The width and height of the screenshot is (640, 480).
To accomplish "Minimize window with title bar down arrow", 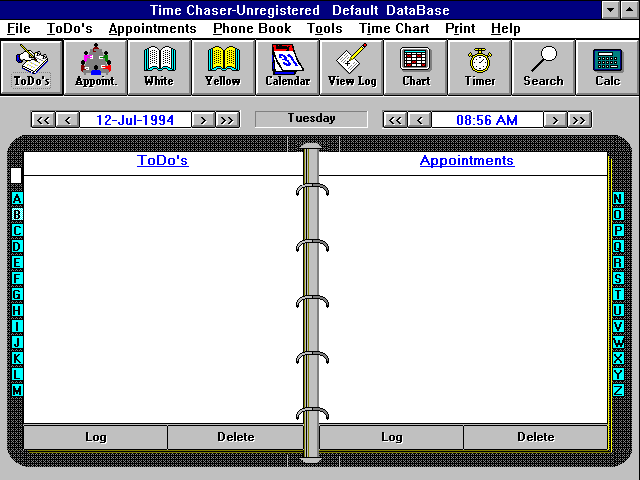I will point(611,10).
